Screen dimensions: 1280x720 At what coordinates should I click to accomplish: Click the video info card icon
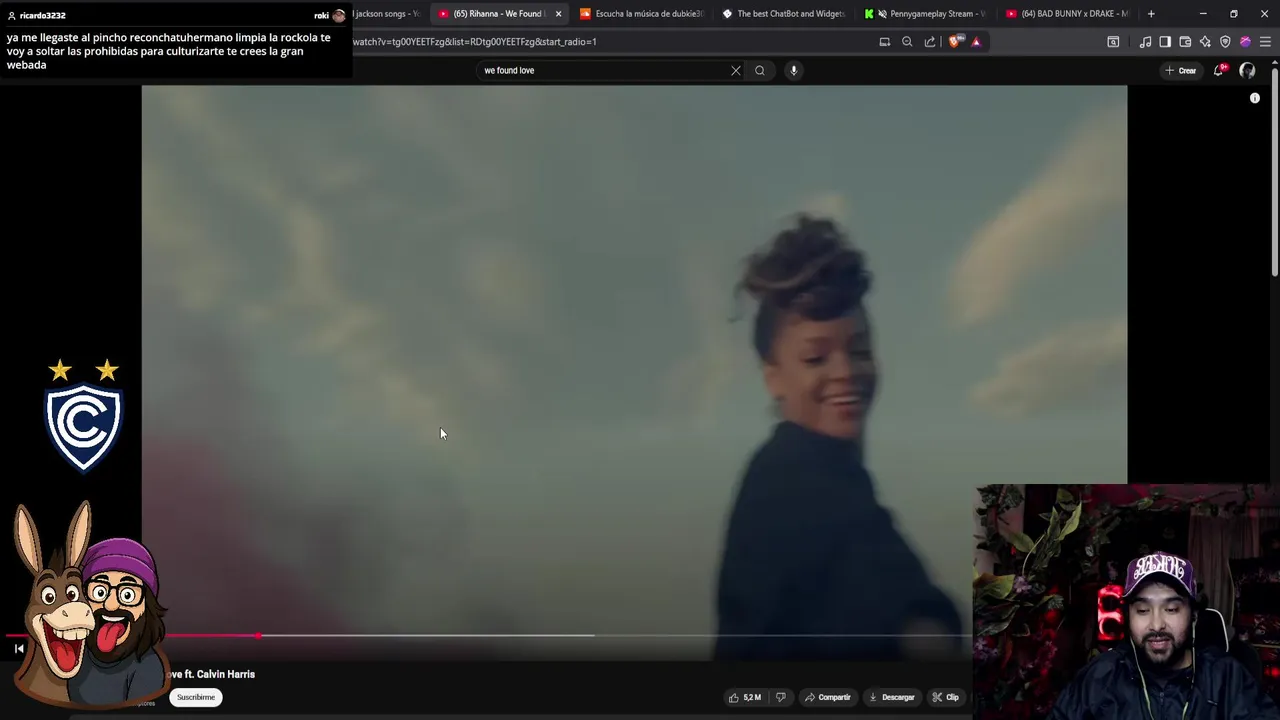(x=1255, y=98)
